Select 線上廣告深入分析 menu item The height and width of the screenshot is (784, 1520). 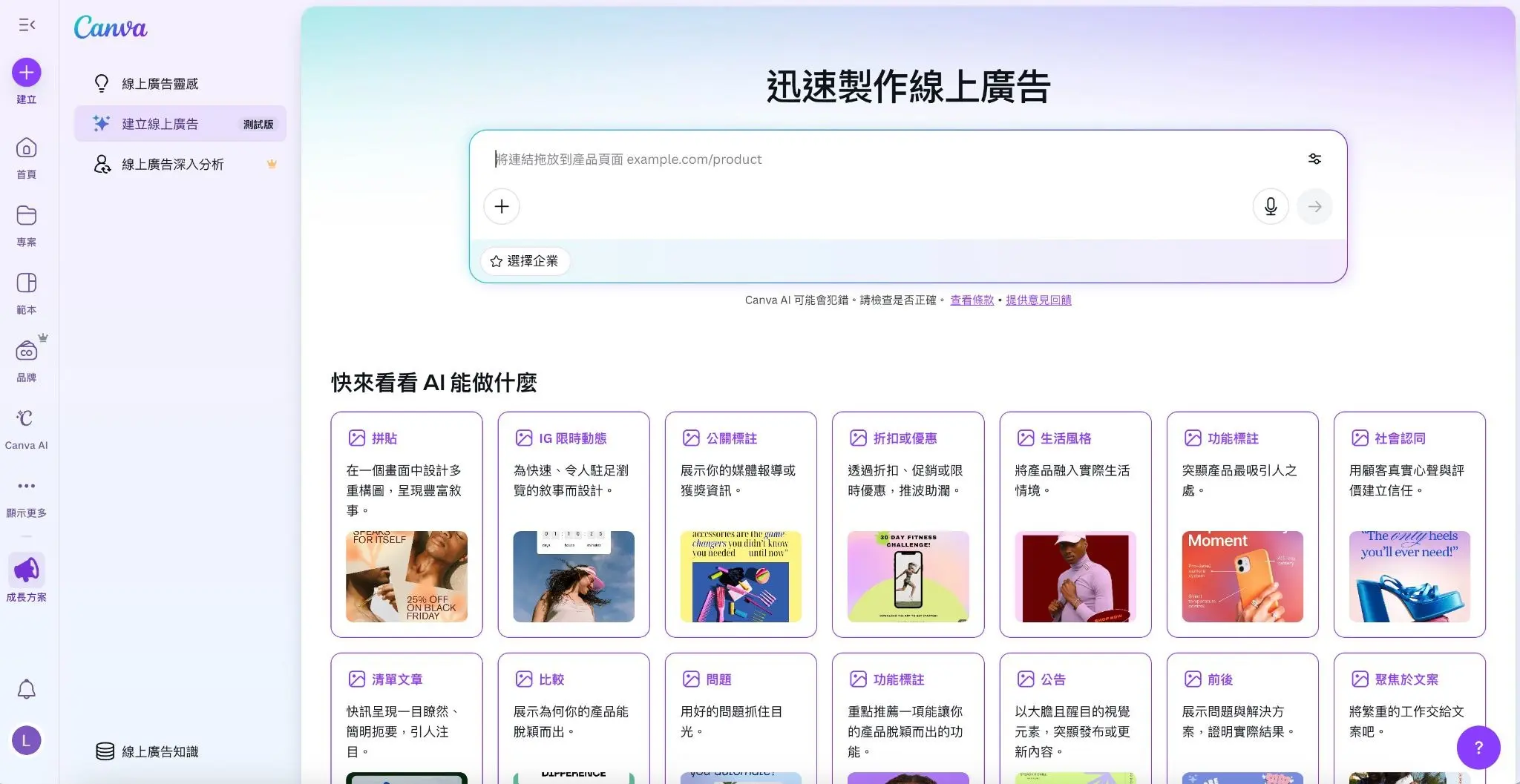(173, 164)
